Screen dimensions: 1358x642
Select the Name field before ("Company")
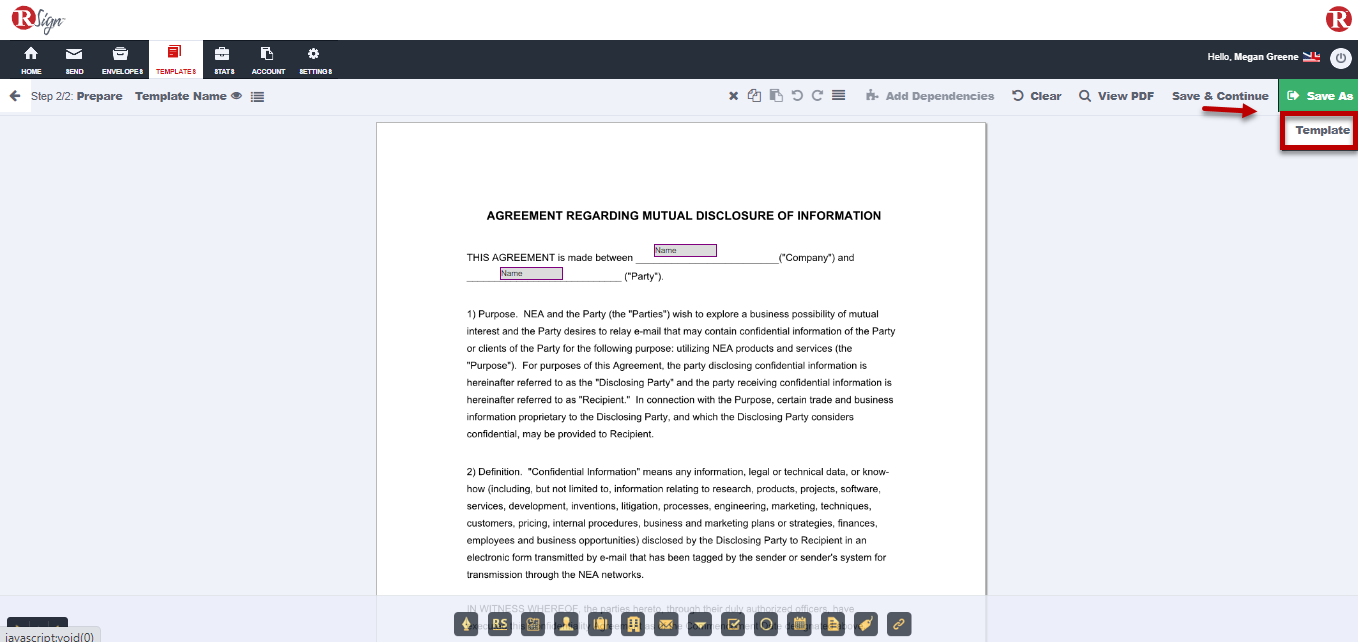685,250
